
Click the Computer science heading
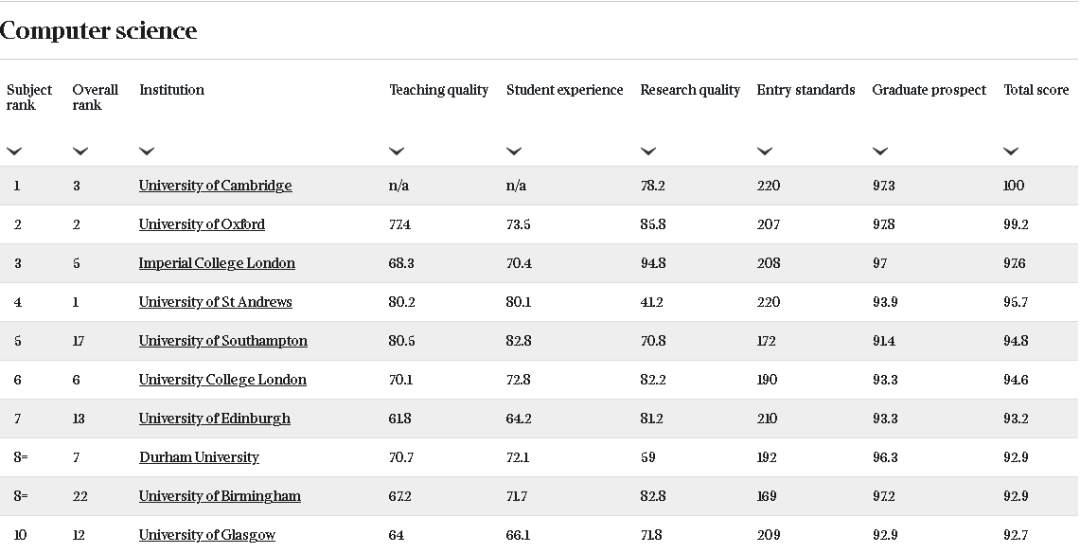pos(98,32)
